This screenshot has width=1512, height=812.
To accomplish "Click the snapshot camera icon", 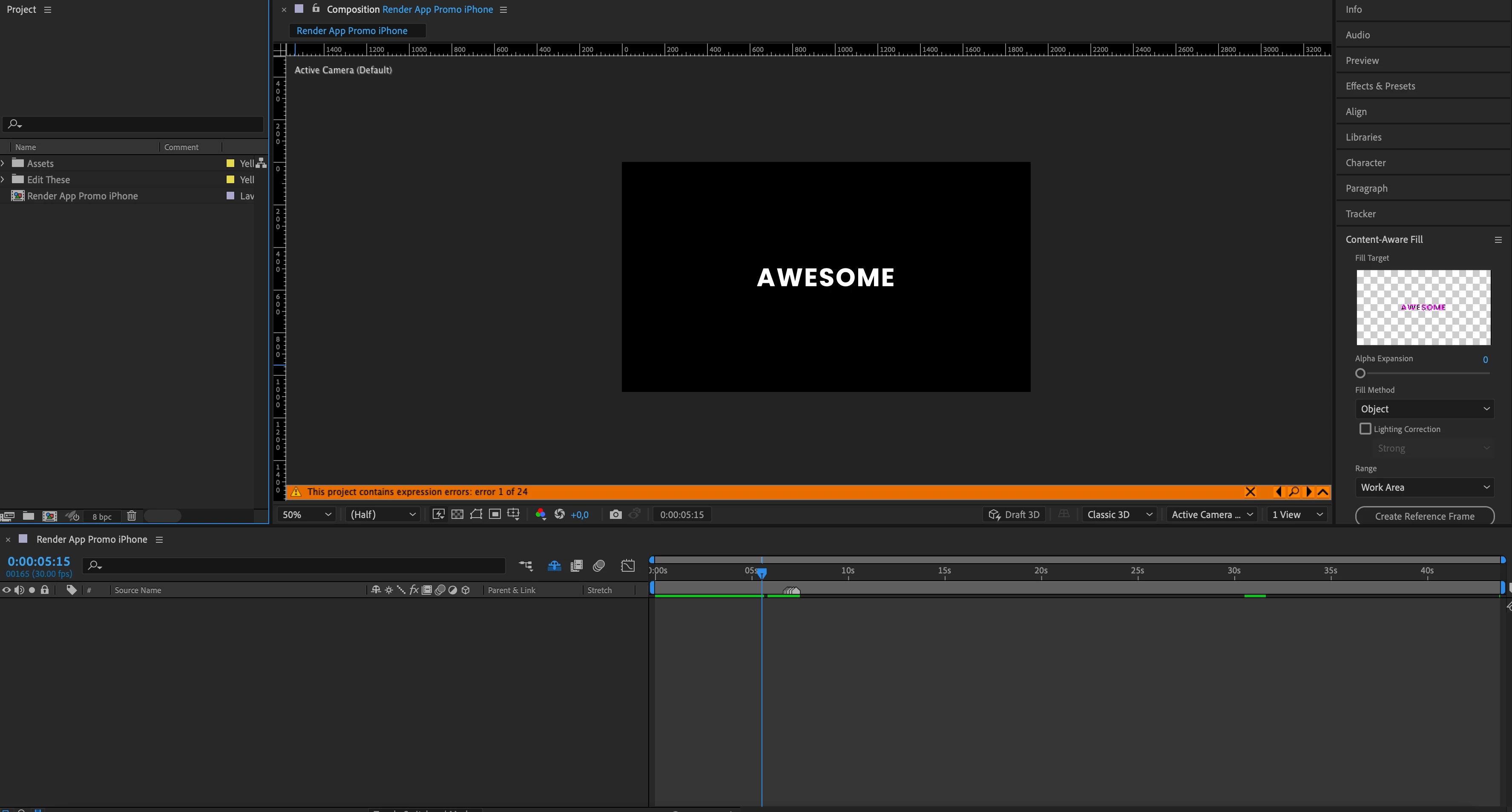I will pyautogui.click(x=615, y=514).
